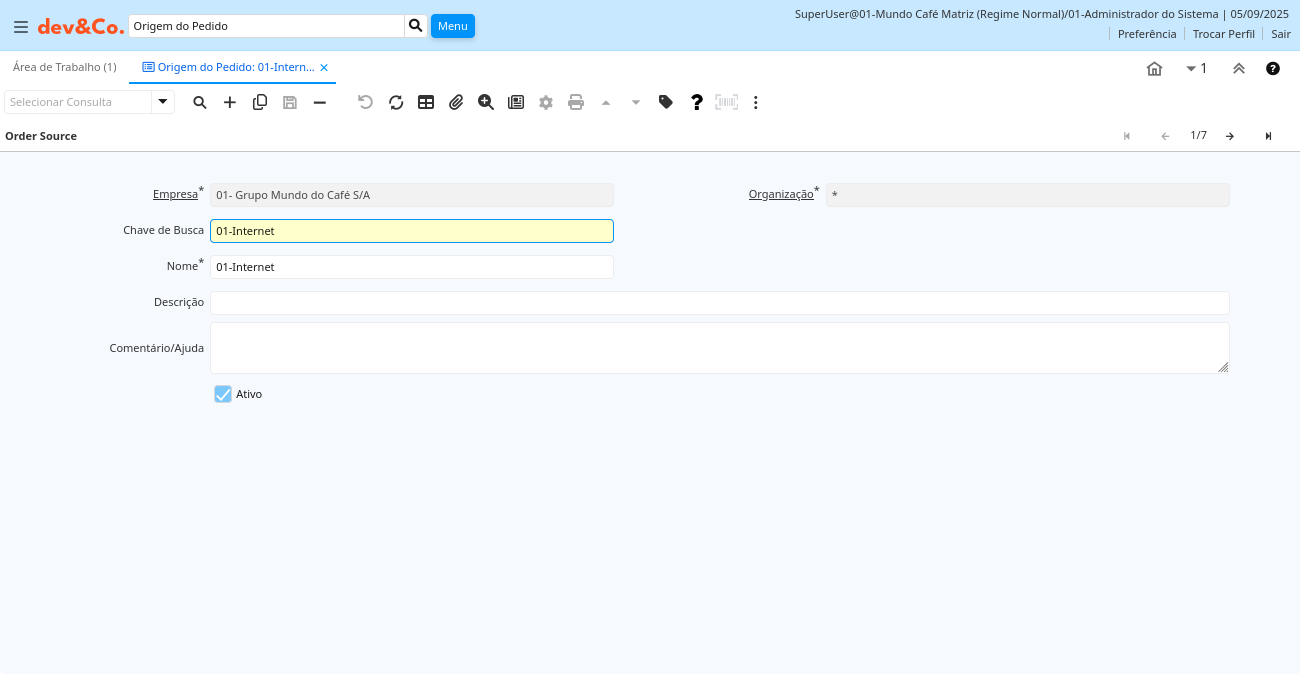The image size is (1300, 674).
Task: Toggle grid view table icon
Action: (x=426, y=102)
